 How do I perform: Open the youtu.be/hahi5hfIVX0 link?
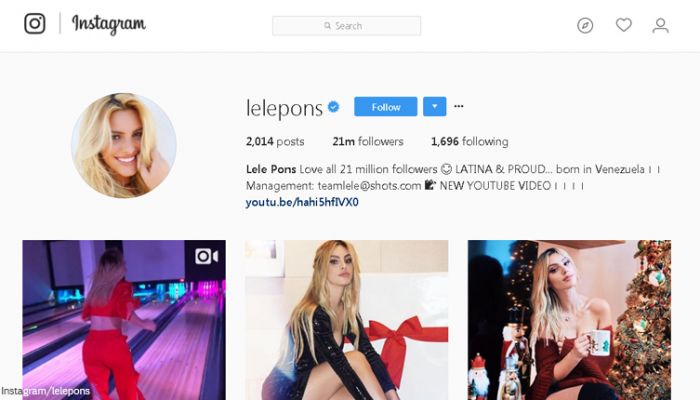coord(302,202)
